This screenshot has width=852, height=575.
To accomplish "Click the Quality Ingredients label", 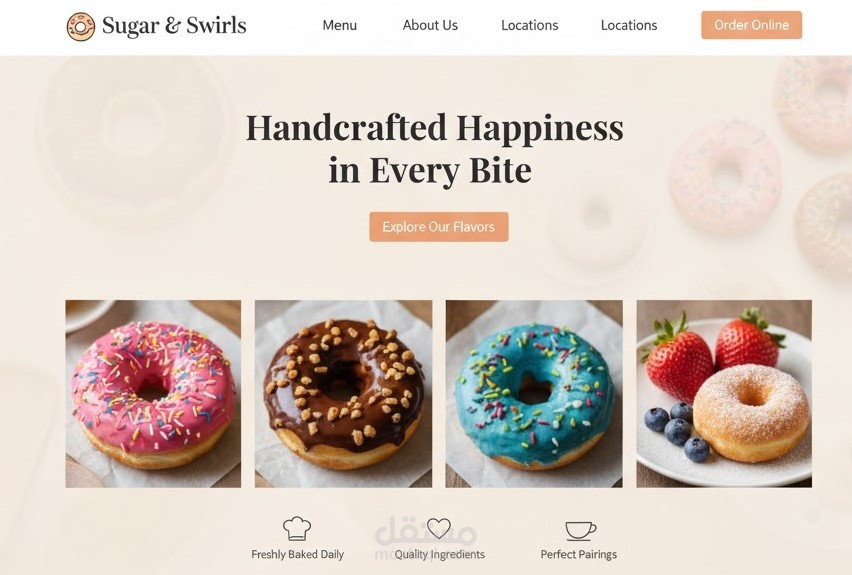I will coord(440,554).
